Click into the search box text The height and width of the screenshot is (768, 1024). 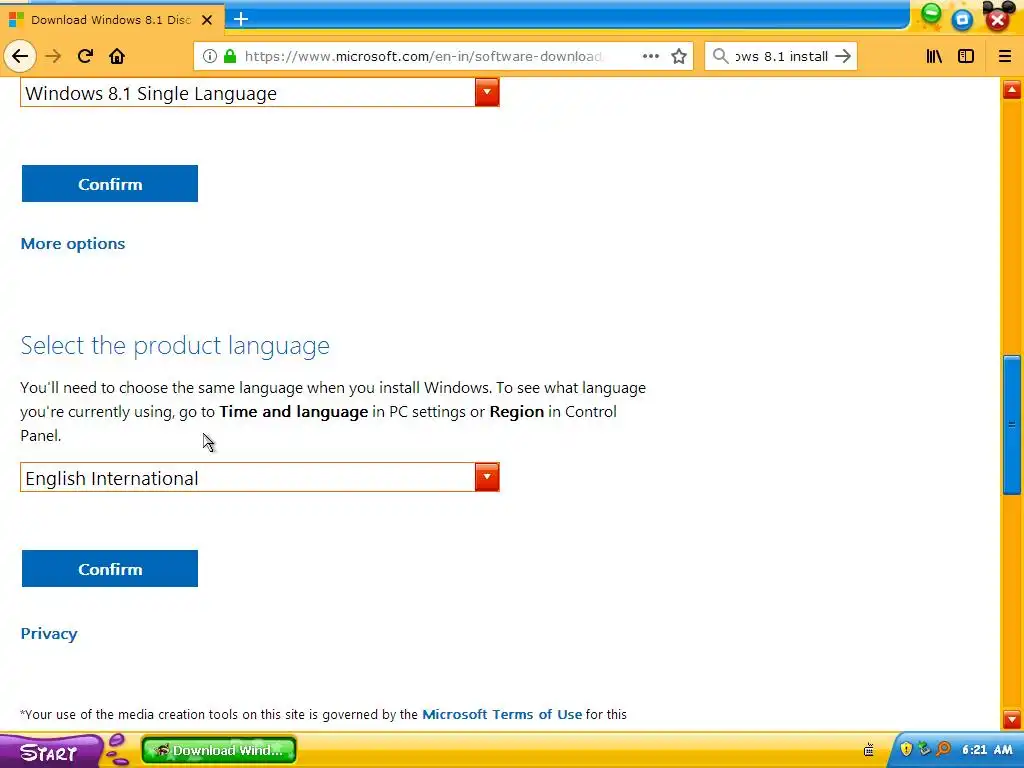pos(782,56)
